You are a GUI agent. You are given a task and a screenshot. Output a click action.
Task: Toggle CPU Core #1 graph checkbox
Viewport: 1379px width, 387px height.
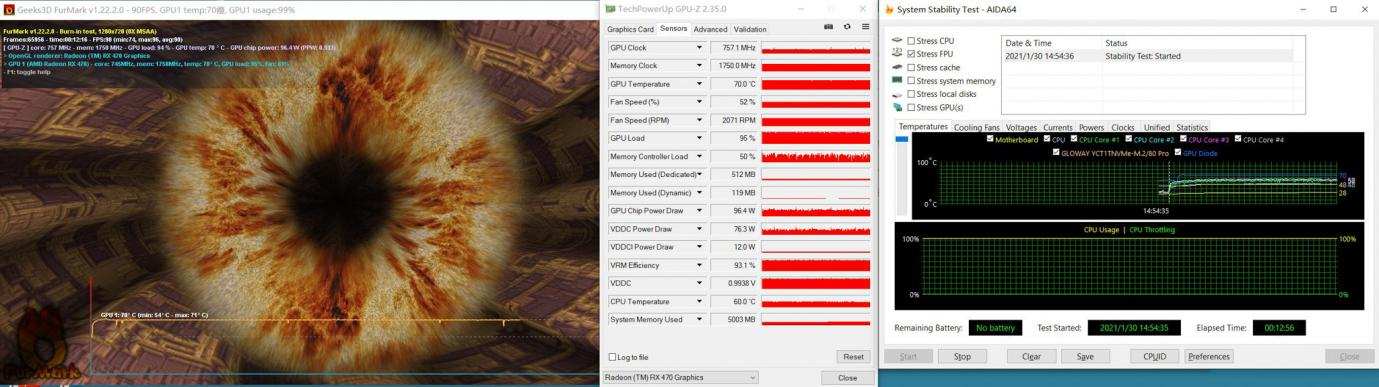[1073, 139]
